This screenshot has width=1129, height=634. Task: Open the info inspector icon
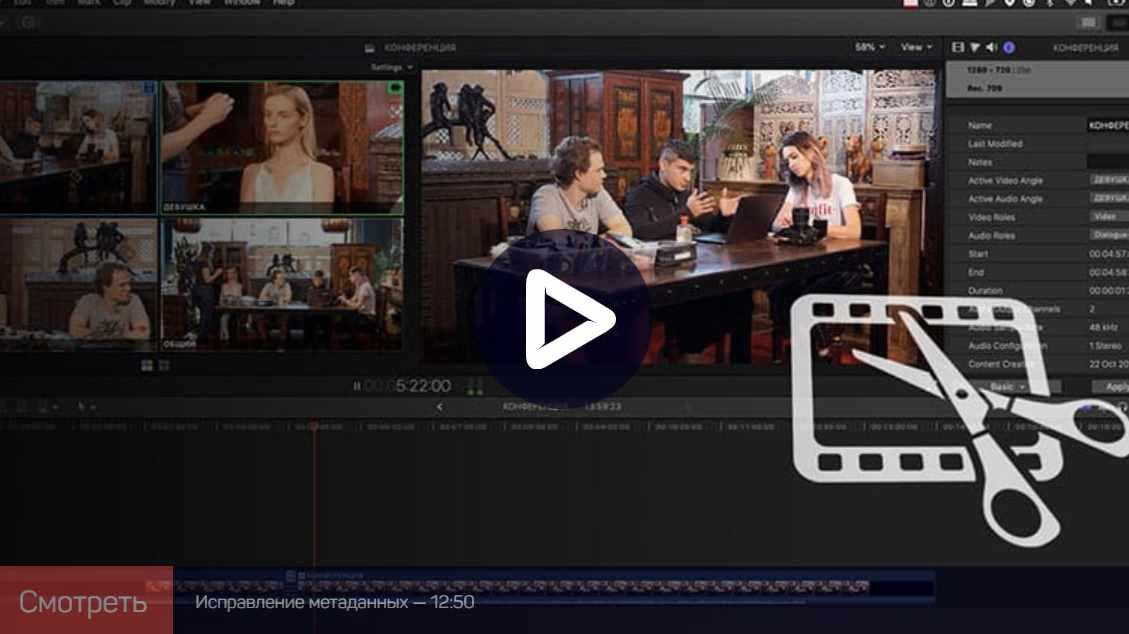[1008, 47]
